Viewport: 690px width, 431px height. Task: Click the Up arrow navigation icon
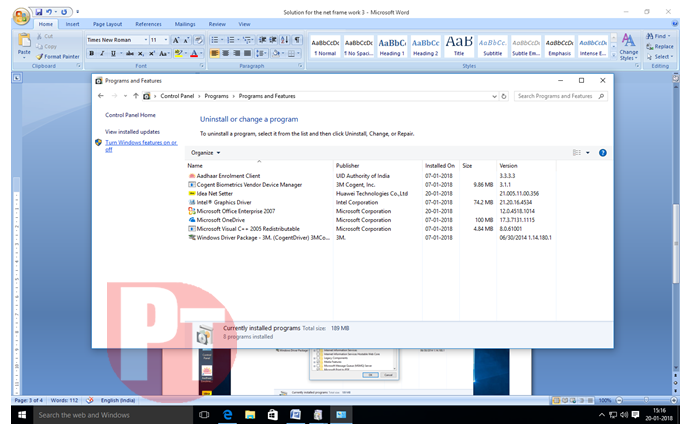(x=136, y=96)
